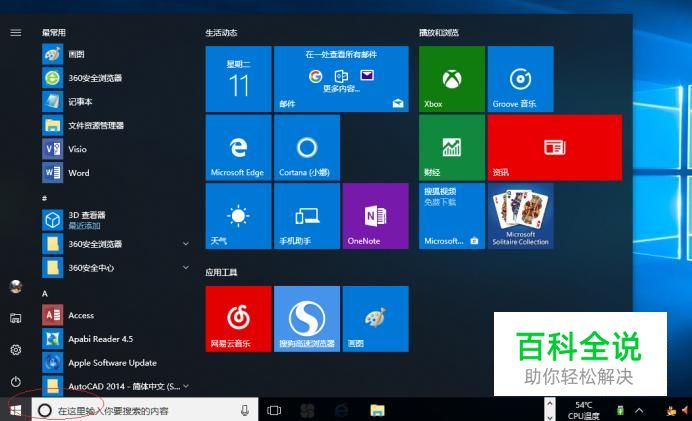The width and height of the screenshot is (692, 421).
Task: Open the OneNote tile
Action: (376, 216)
